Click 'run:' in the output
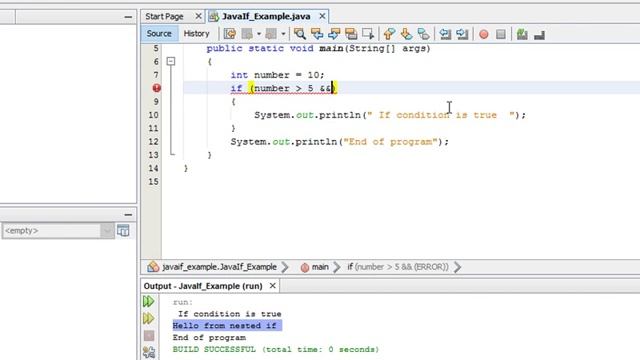 click(183, 302)
